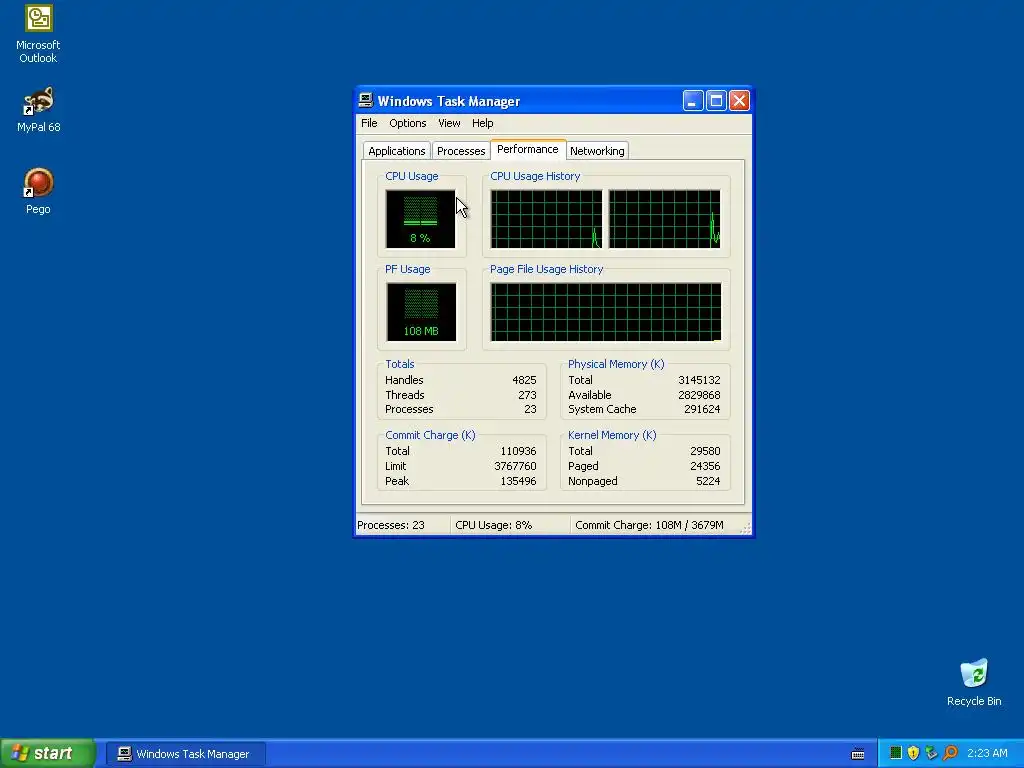1024x768 pixels.
Task: Click the 'Totals' group heading
Action: click(400, 364)
